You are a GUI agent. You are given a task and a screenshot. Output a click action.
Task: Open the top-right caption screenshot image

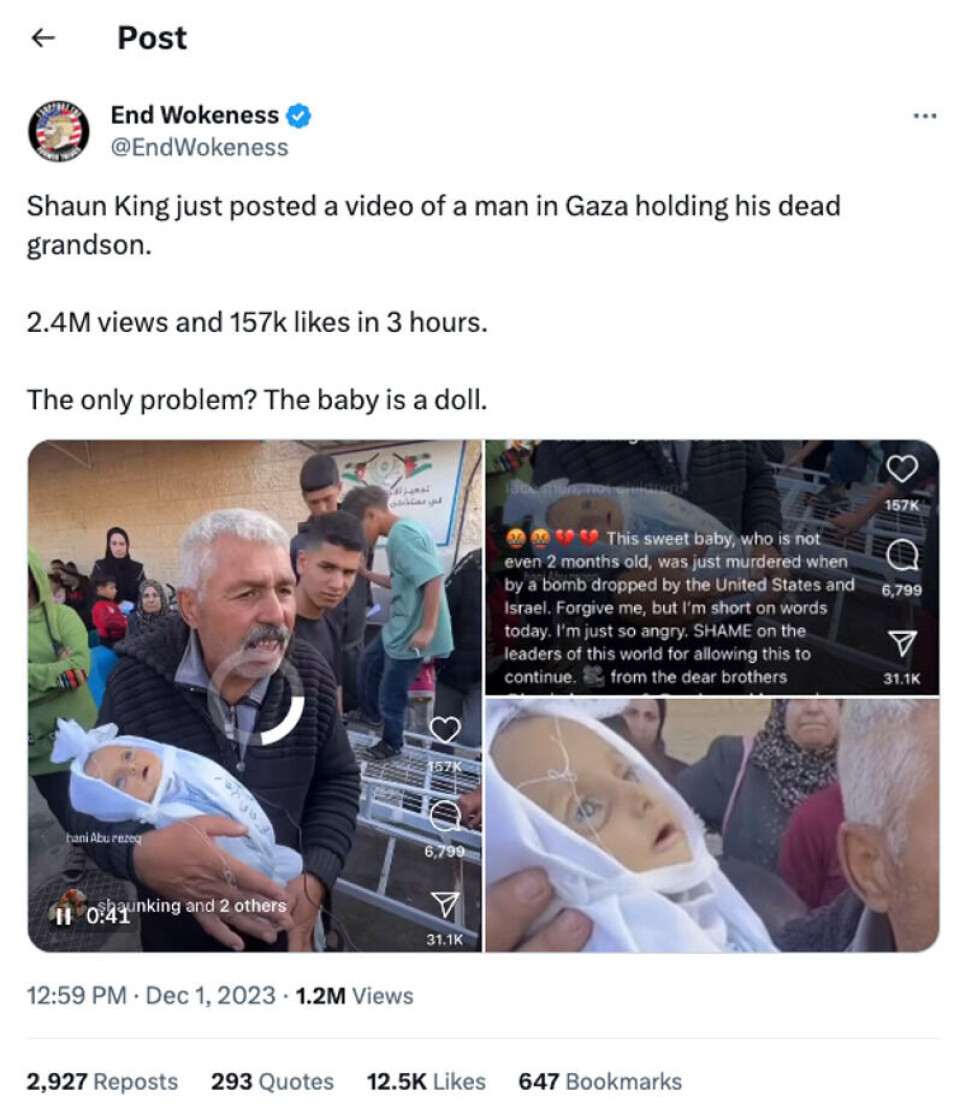[712, 567]
